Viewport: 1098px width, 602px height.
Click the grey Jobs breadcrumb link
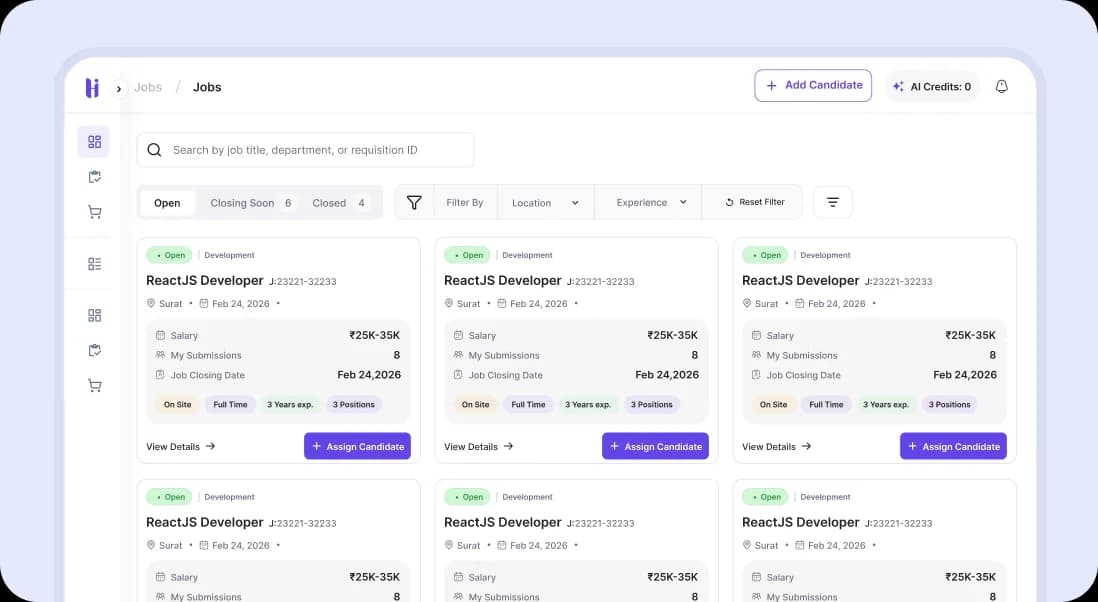(x=148, y=87)
